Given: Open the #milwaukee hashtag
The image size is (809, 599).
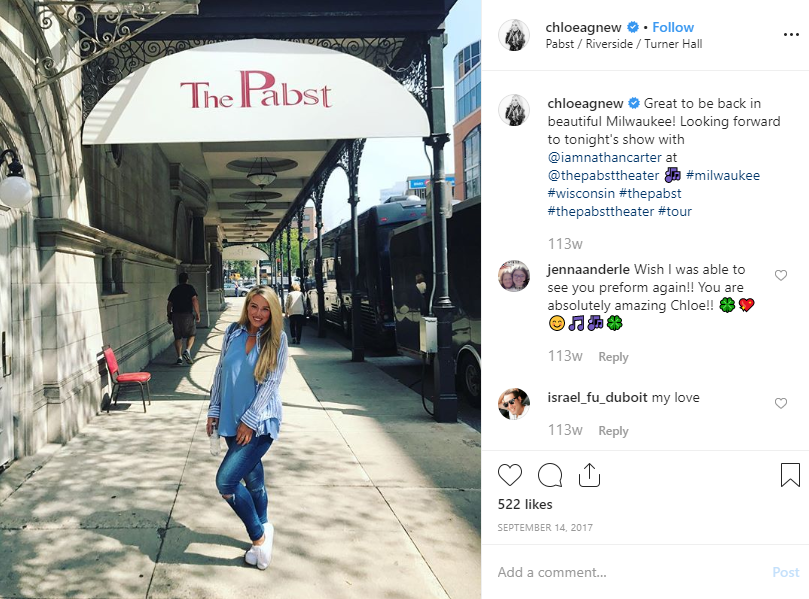Looking at the screenshot, I should click(723, 175).
